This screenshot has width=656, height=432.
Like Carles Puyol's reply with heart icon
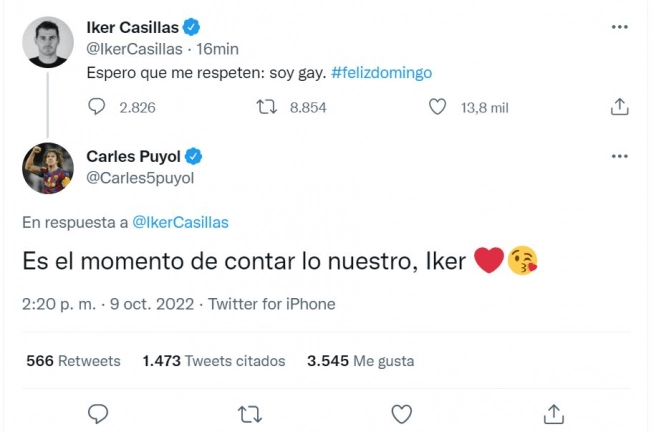click(x=402, y=414)
